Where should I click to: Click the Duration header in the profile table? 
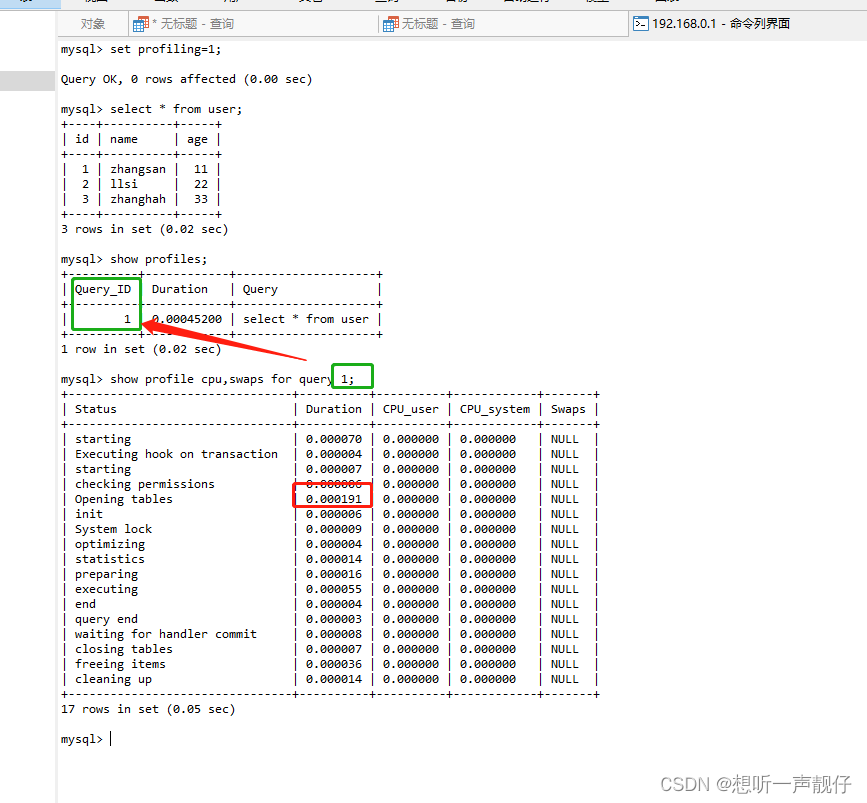click(333, 409)
